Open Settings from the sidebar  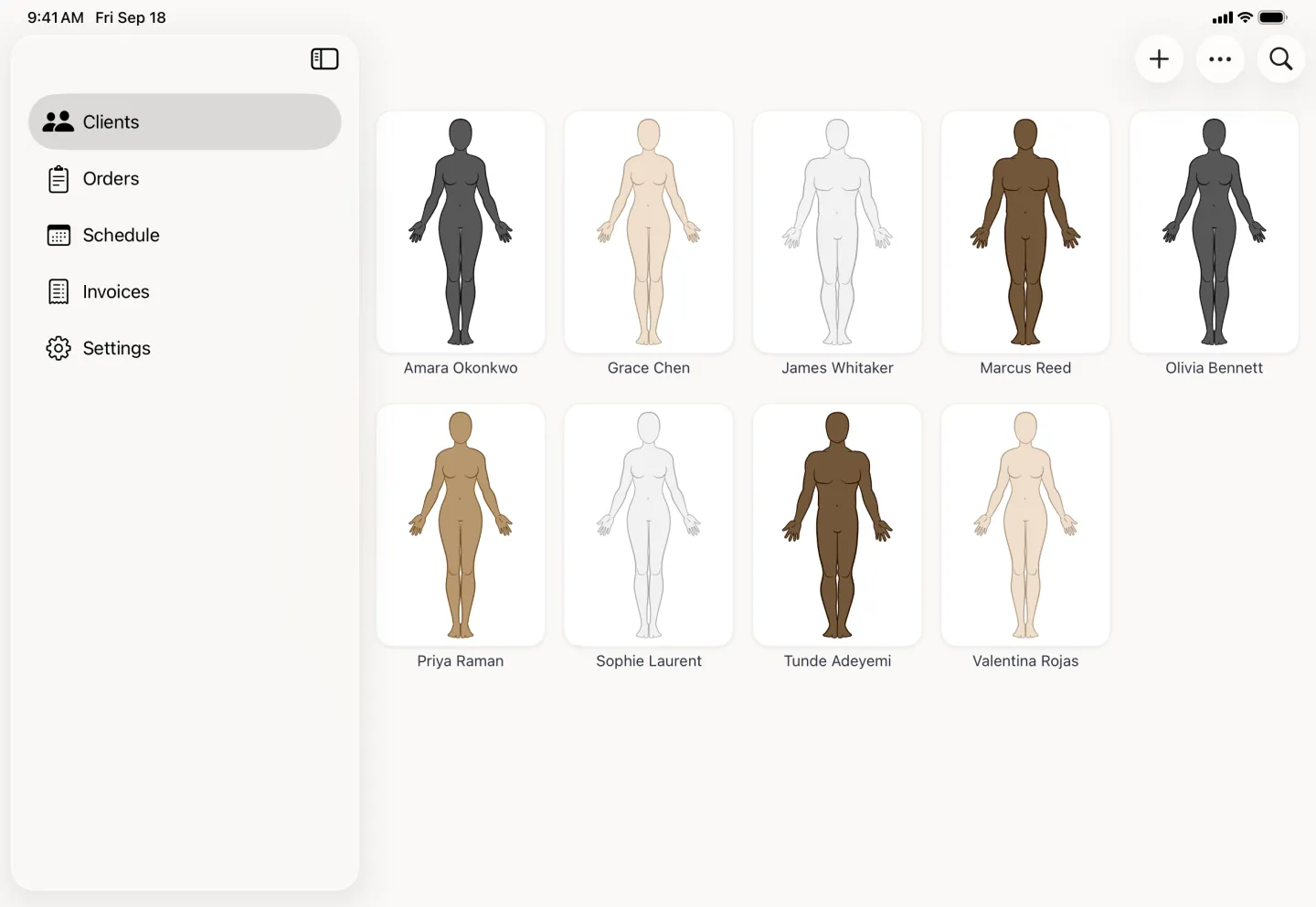click(185, 348)
